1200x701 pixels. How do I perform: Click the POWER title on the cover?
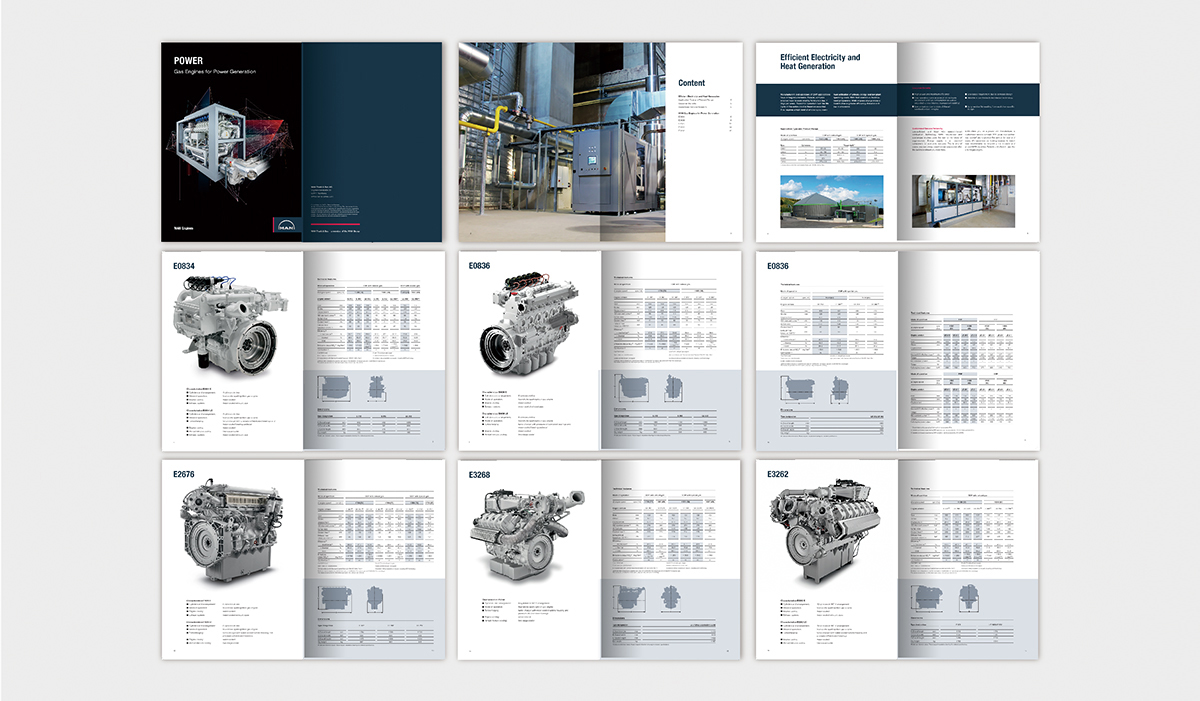click(188, 61)
